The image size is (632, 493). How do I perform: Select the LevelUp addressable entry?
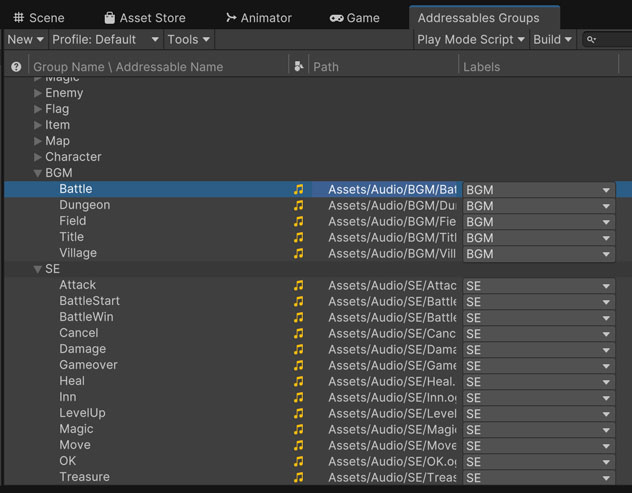point(82,413)
